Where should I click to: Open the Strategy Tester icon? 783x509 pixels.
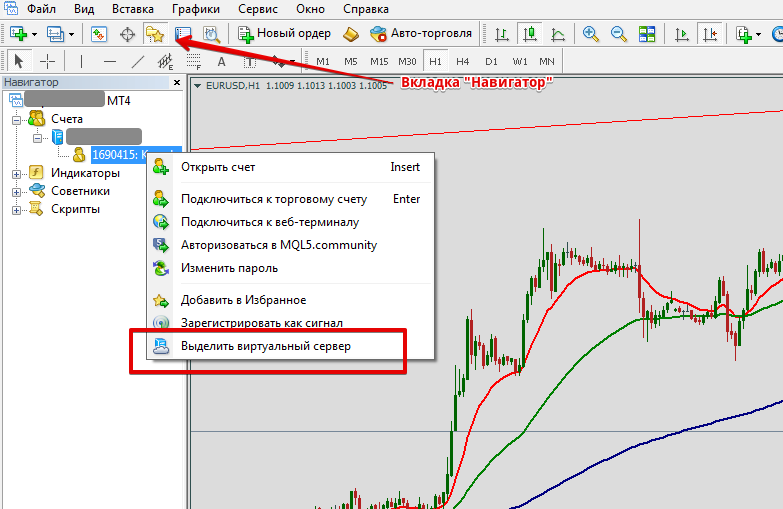(211, 34)
